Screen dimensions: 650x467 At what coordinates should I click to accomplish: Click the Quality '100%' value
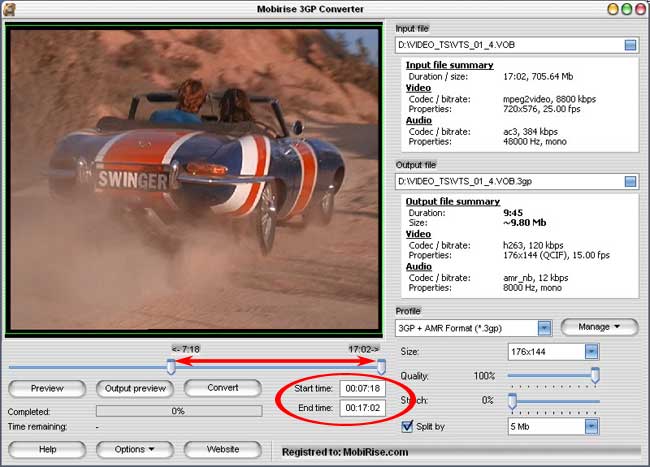click(484, 376)
